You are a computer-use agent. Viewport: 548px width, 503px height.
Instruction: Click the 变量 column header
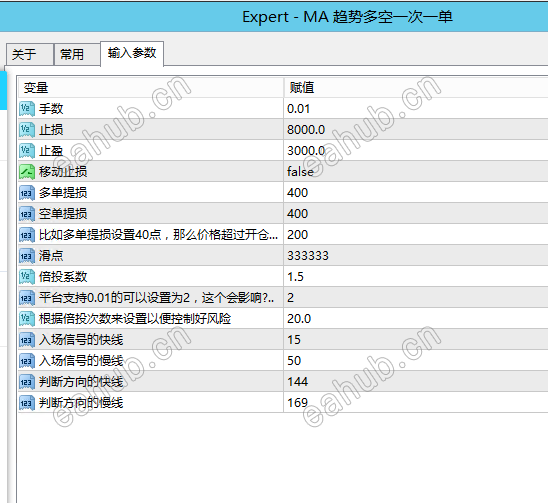coord(151,87)
